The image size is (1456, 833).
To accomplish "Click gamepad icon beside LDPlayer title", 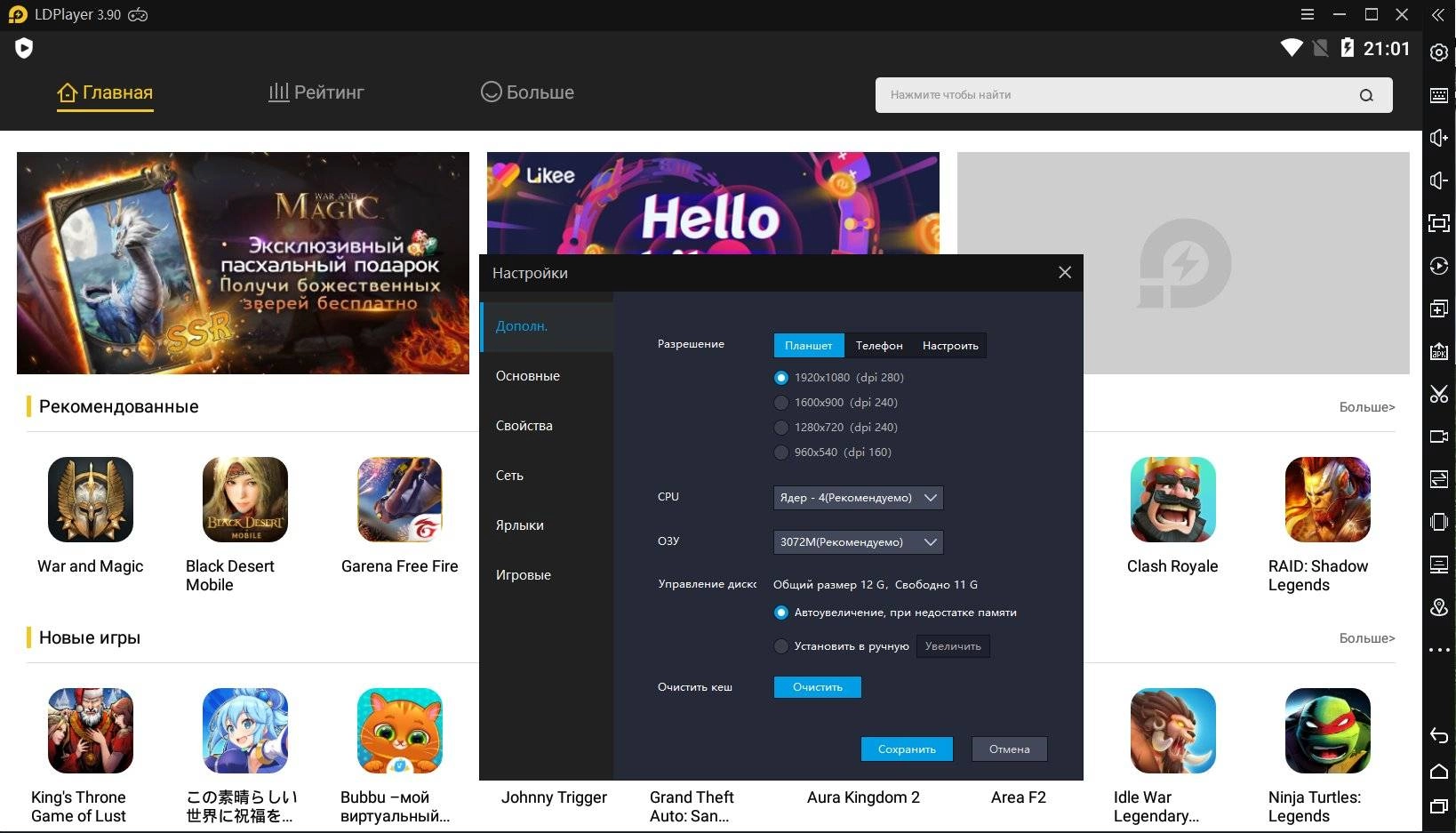I will click(138, 15).
